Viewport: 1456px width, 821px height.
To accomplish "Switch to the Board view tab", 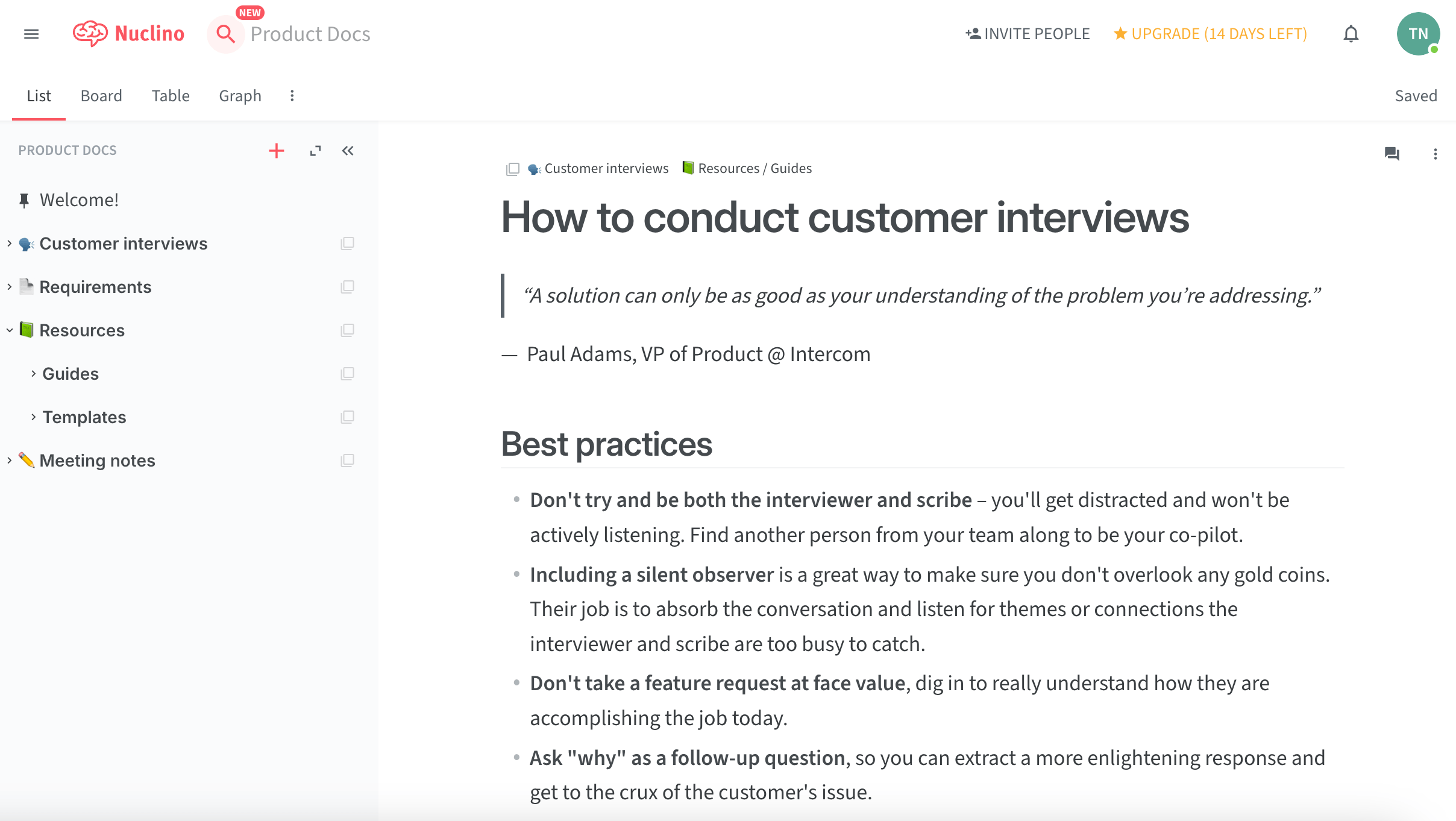I will (x=101, y=96).
